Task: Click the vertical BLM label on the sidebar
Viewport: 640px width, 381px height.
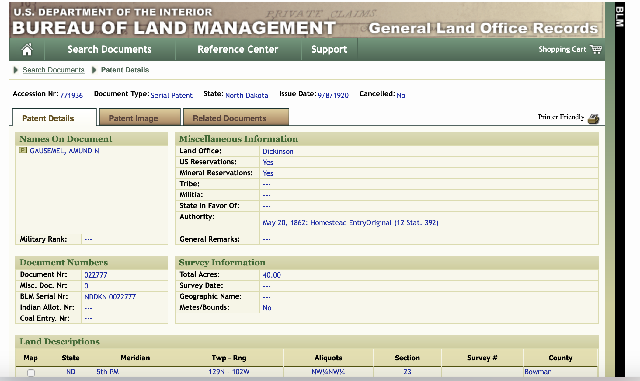Action: 619,17
